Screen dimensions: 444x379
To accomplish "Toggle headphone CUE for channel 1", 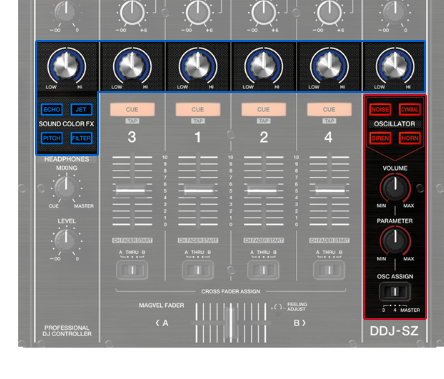I will [x=198, y=109].
